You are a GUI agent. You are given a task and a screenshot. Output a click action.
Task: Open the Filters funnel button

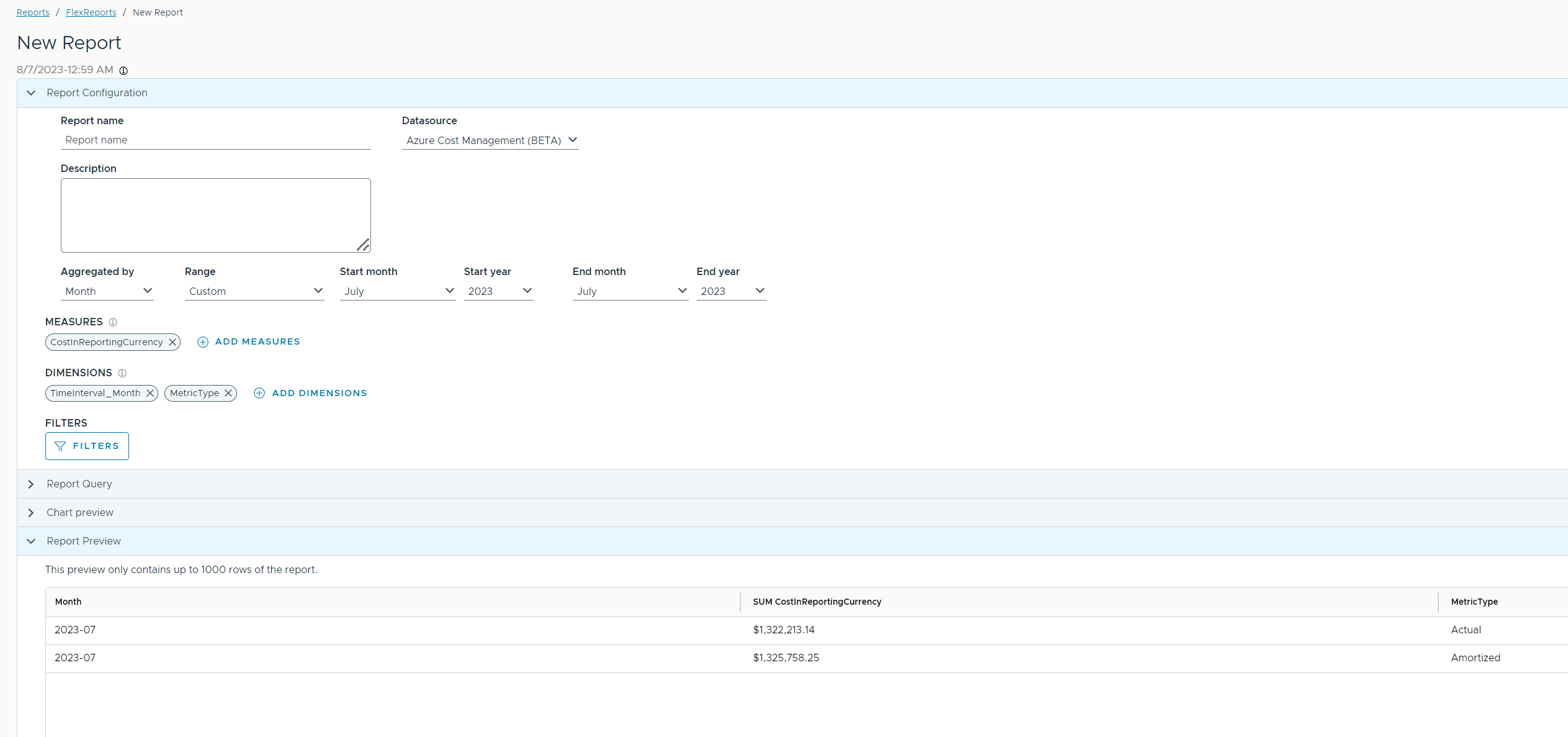87,446
